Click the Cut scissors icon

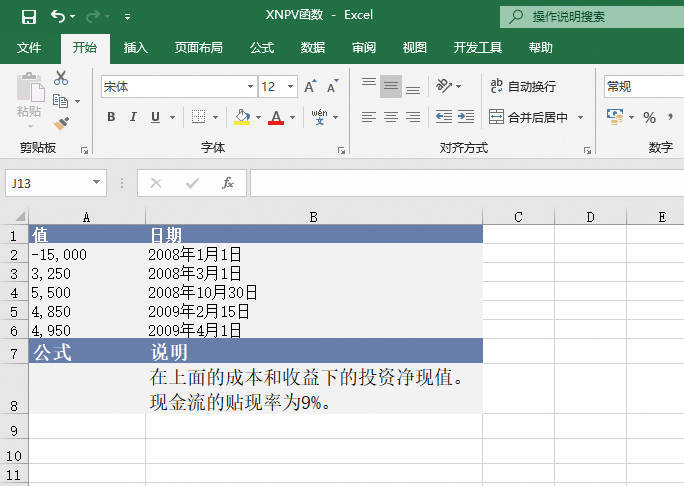[61, 78]
